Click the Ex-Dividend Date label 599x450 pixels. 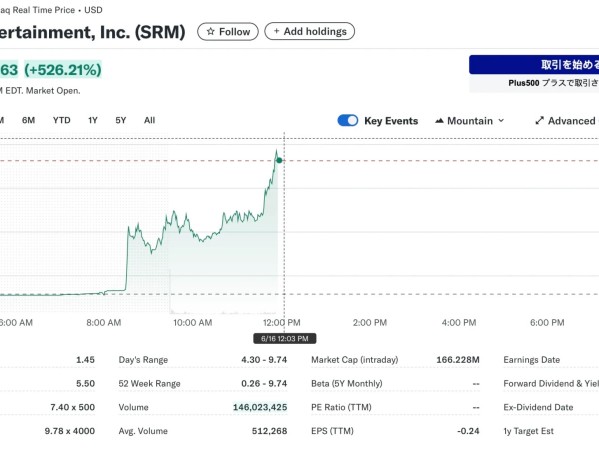coord(538,407)
